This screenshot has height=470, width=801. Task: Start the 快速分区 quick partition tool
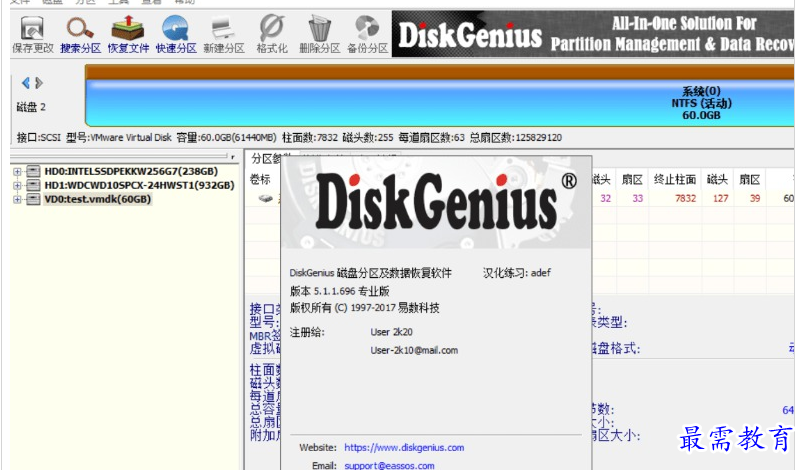pos(176,34)
